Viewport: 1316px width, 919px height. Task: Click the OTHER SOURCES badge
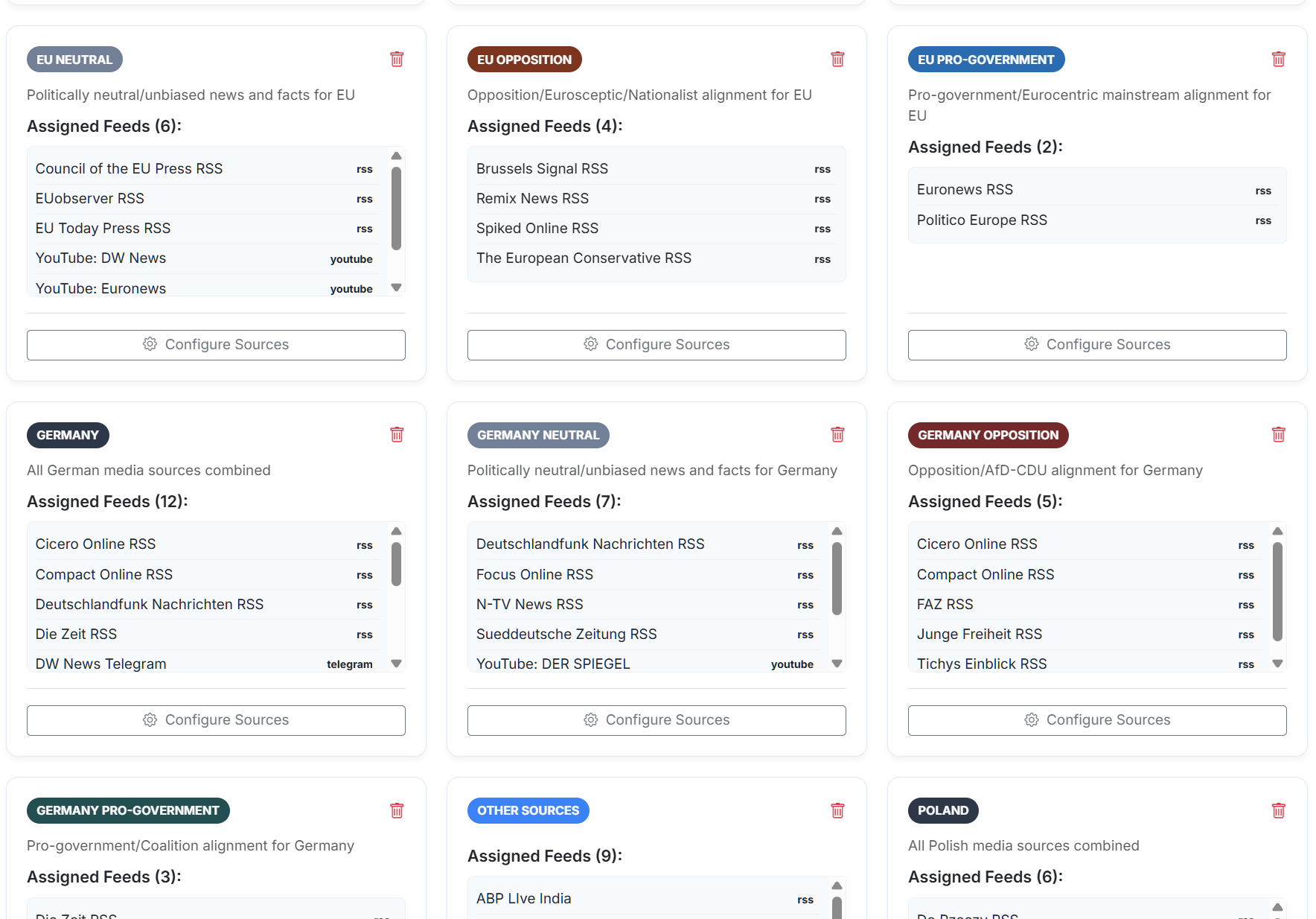point(528,810)
